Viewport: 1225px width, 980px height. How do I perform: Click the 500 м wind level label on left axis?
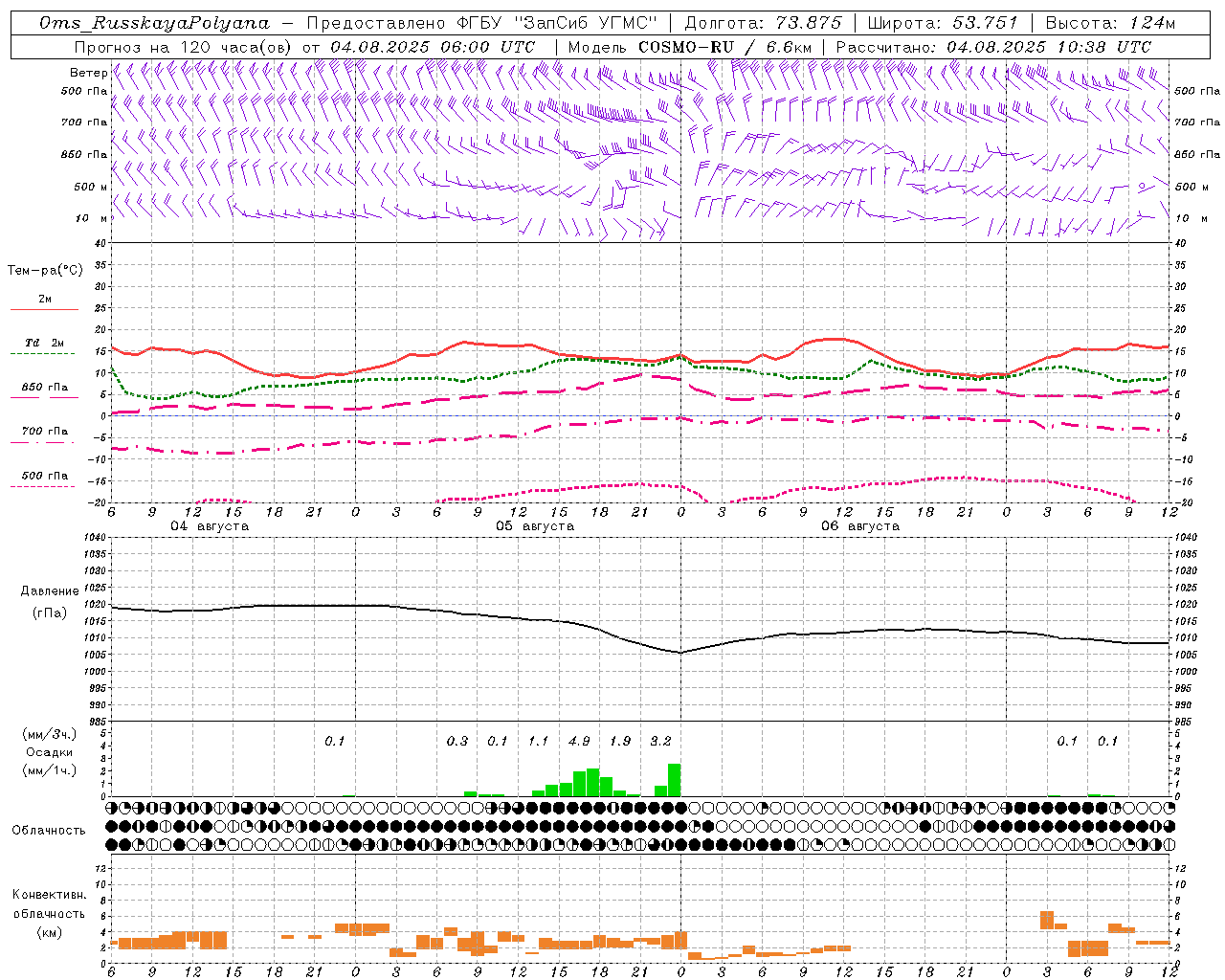91,187
